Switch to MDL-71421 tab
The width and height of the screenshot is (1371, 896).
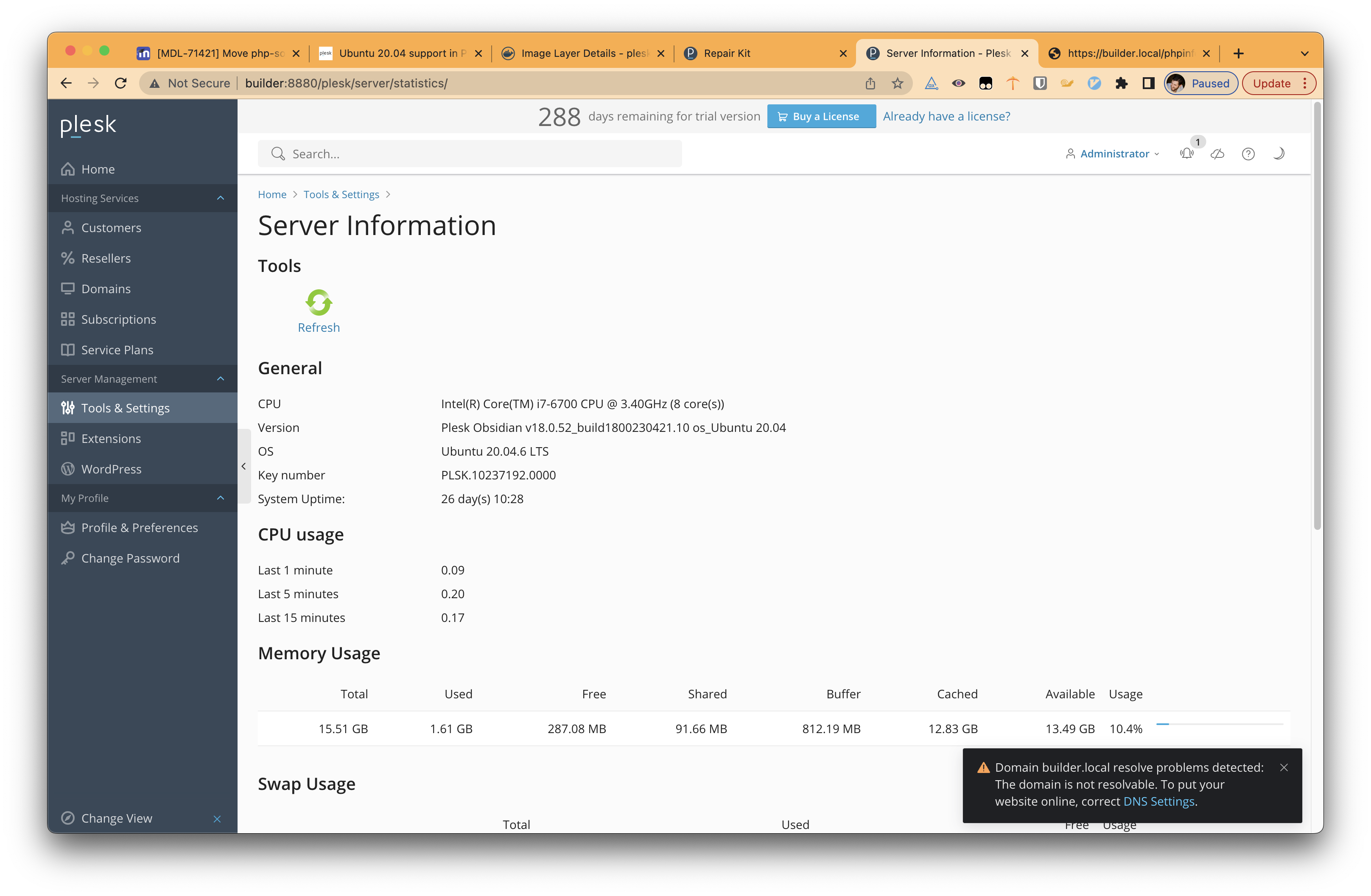[x=218, y=53]
